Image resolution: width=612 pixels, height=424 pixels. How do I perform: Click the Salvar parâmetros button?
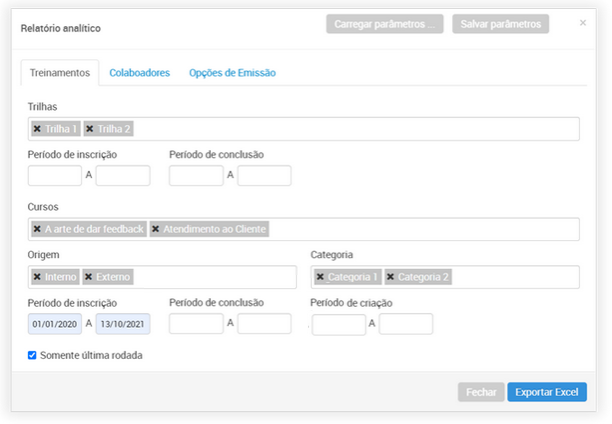tap(500, 24)
